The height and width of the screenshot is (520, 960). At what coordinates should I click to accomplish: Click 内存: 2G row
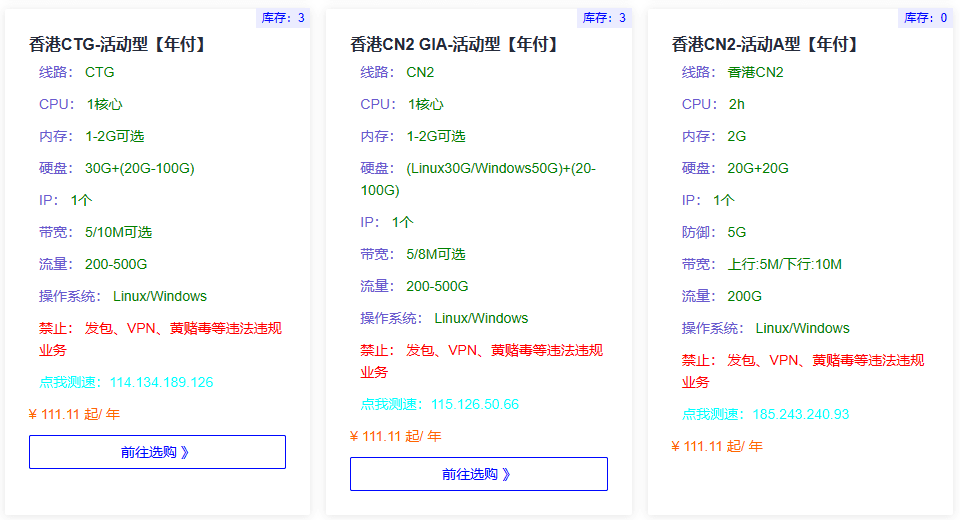(x=714, y=136)
